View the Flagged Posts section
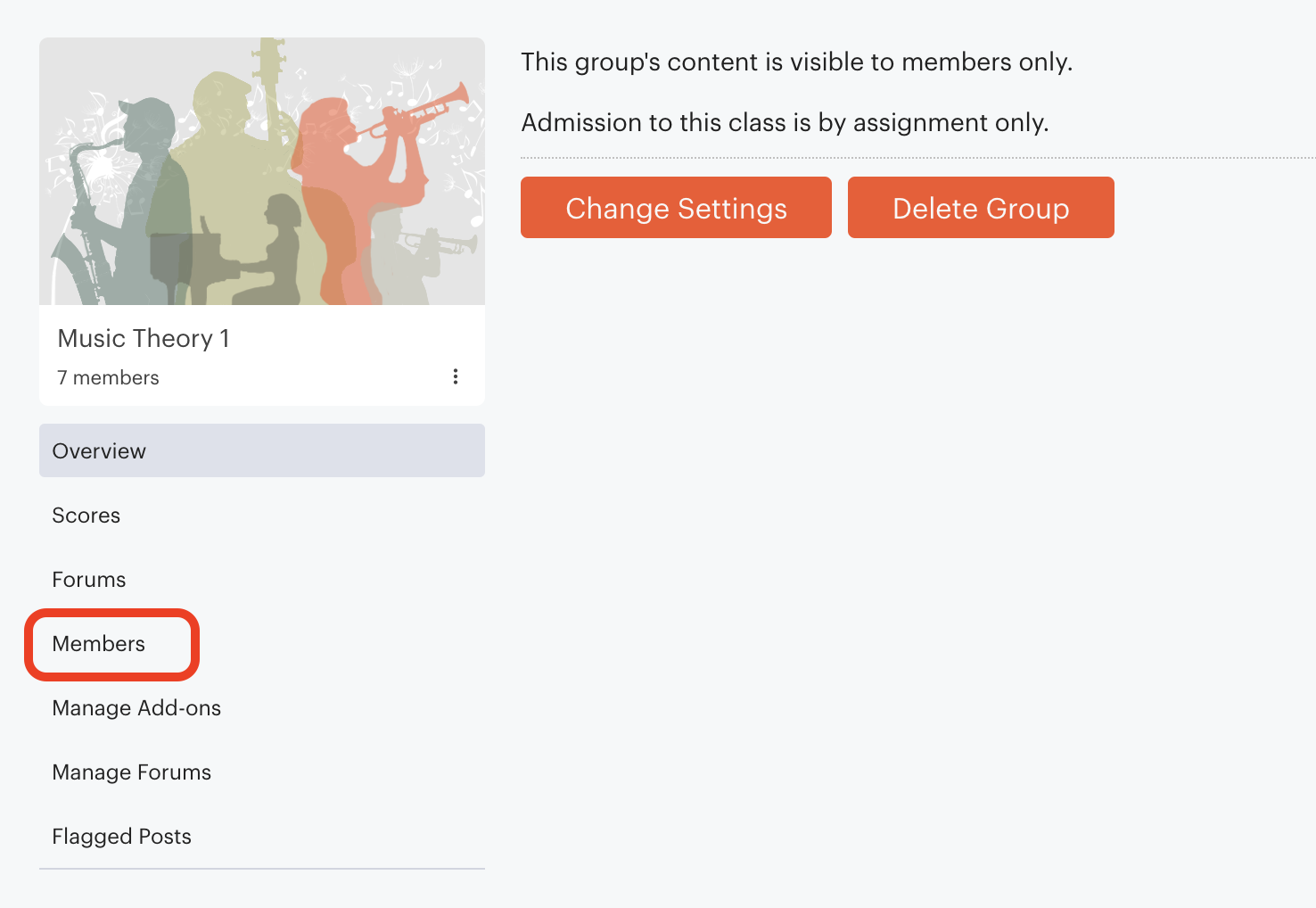 [121, 836]
